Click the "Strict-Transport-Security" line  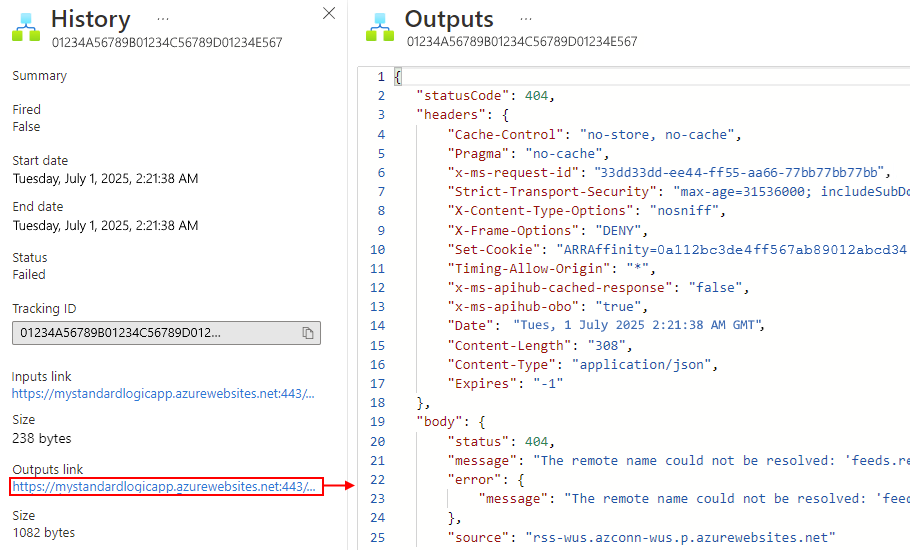(678, 191)
